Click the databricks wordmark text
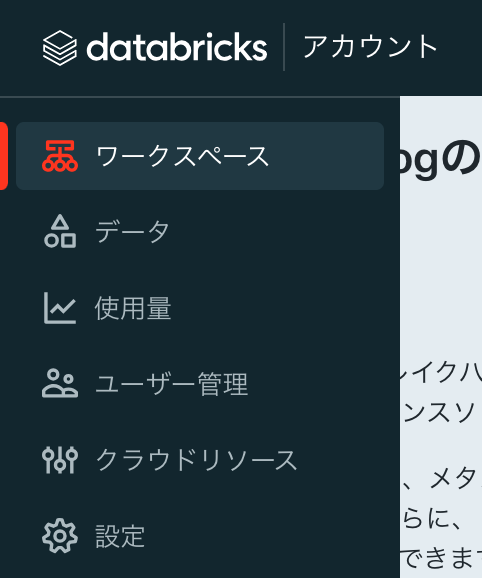The height and width of the screenshot is (578, 482). click(x=177, y=47)
